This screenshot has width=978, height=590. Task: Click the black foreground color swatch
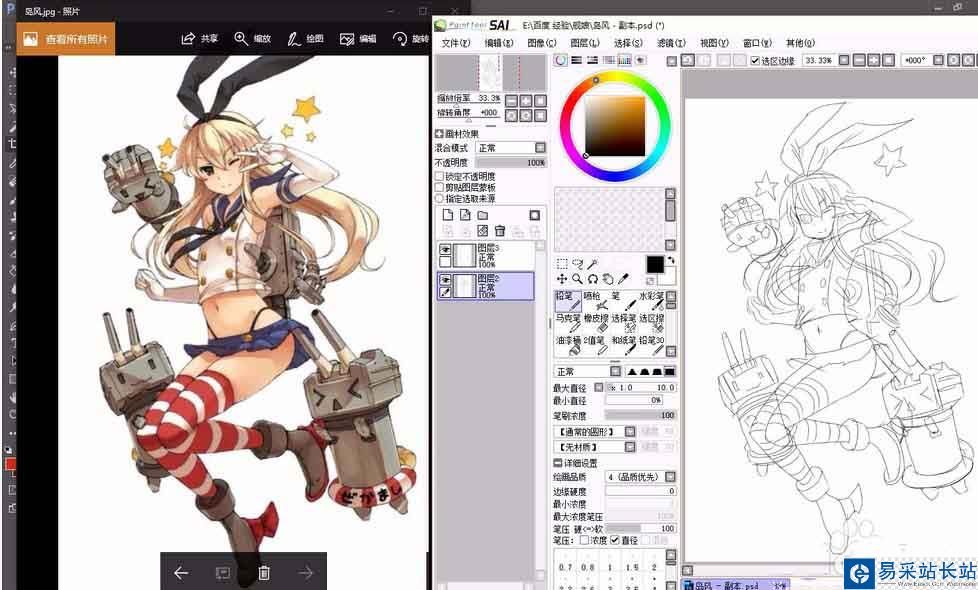click(655, 264)
